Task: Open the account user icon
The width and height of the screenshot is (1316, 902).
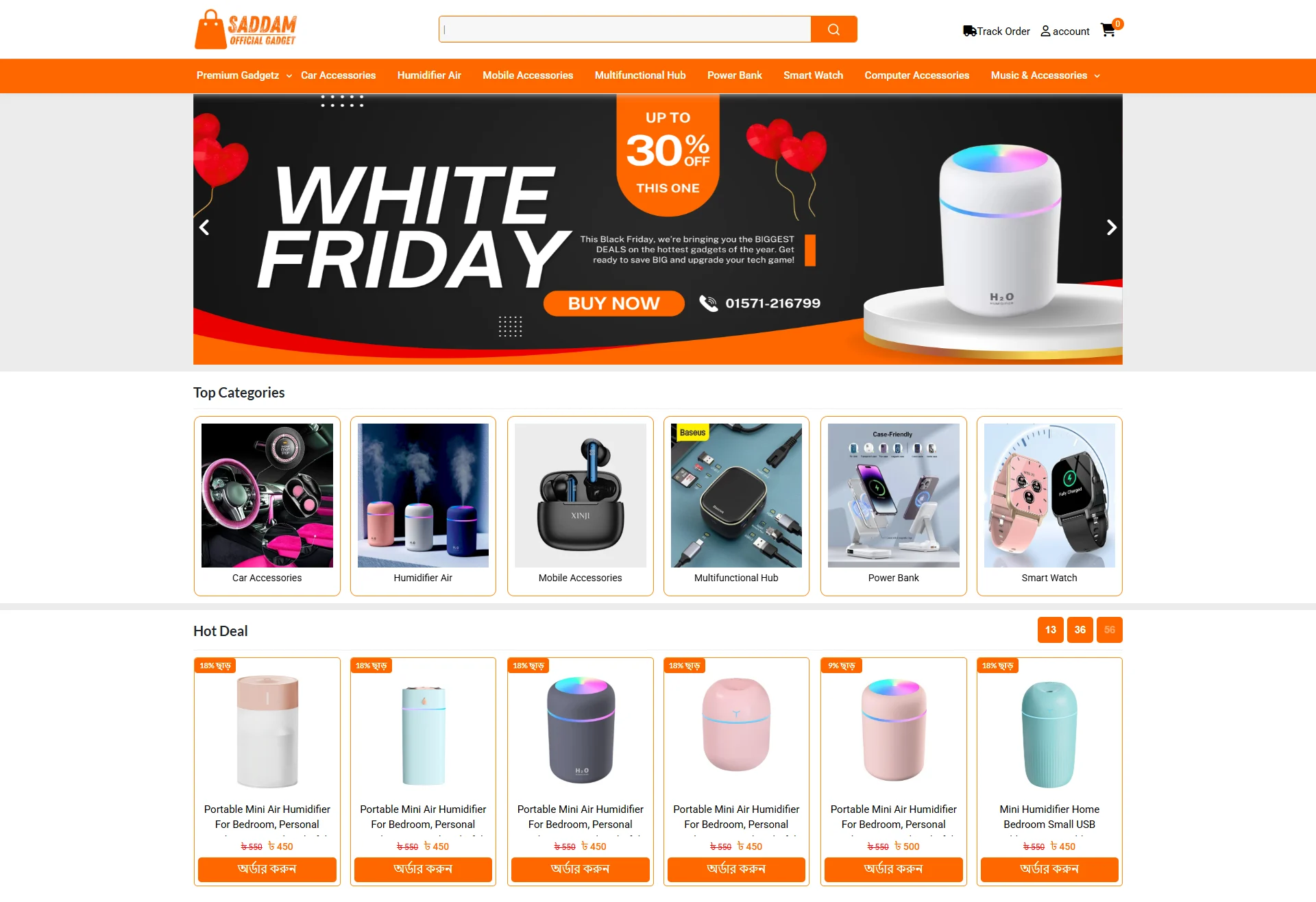Action: pyautogui.click(x=1045, y=31)
